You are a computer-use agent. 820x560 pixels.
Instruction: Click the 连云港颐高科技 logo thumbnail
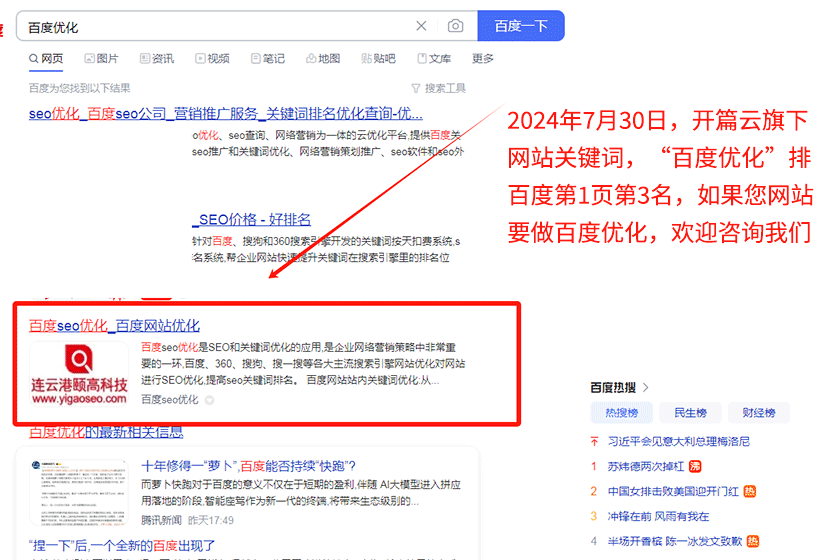[x=79, y=374]
